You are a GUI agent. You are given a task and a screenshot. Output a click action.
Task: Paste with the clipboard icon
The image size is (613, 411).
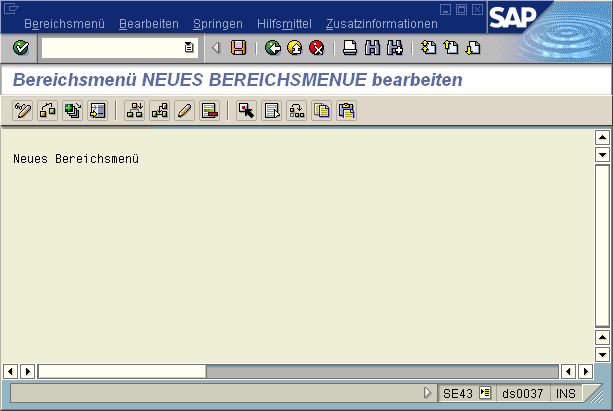click(x=347, y=111)
